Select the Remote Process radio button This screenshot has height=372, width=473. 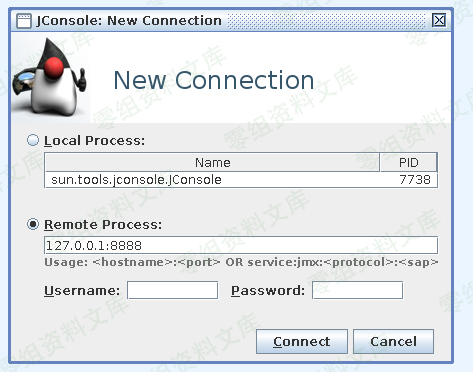point(33,224)
